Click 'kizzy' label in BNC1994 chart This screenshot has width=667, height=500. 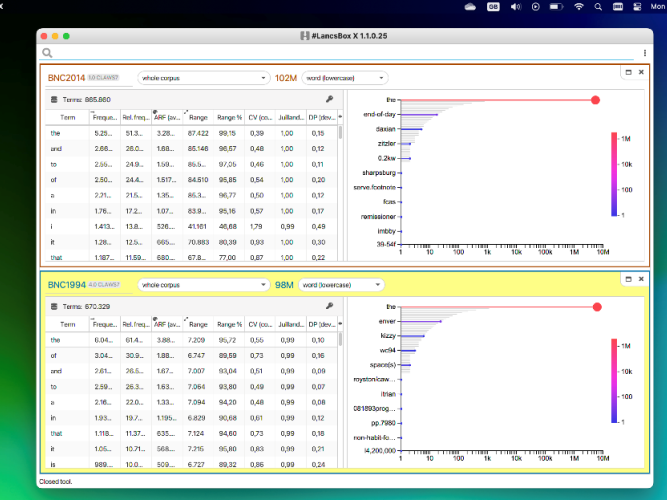pos(388,335)
